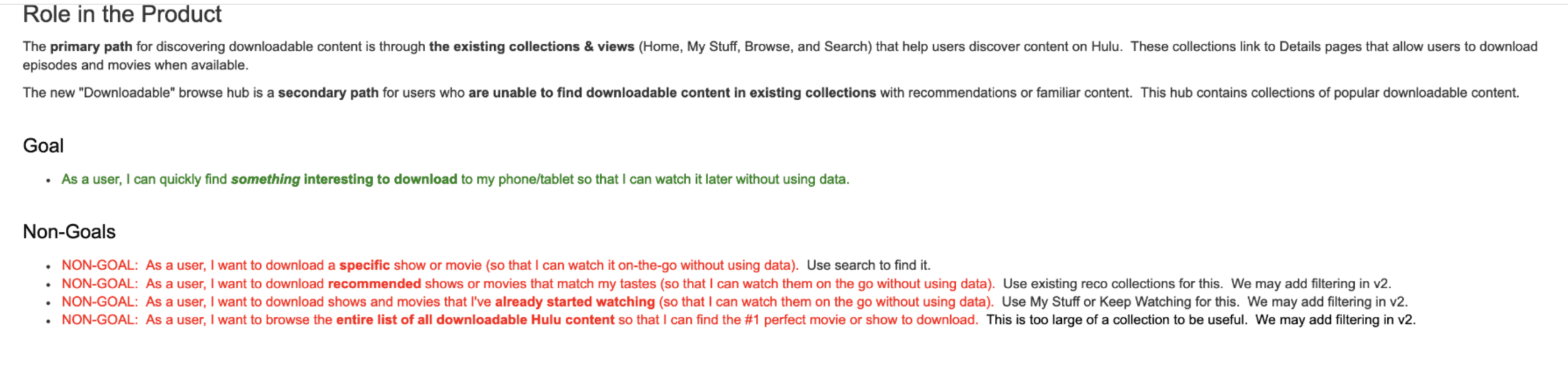Click the bold "secondary path" text
The width and height of the screenshot is (1568, 374).
point(328,93)
